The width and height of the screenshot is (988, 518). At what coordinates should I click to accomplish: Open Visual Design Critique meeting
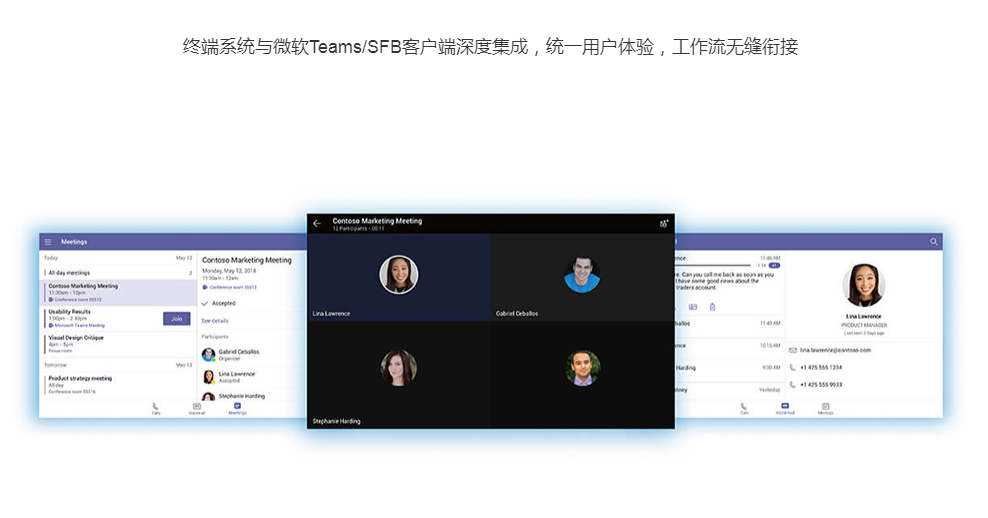(x=118, y=344)
